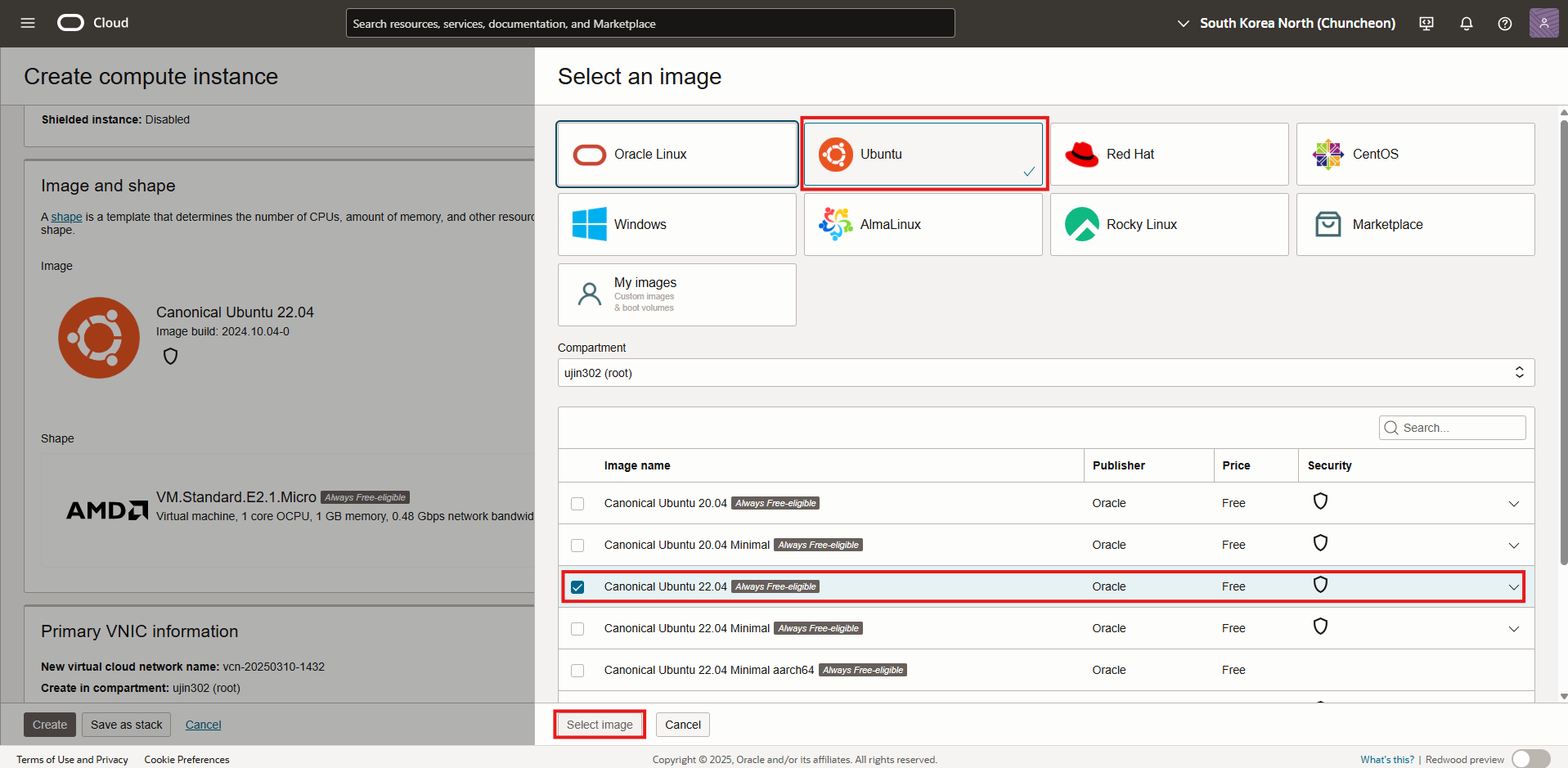Image resolution: width=1568 pixels, height=768 pixels.
Task: Open the notifications bell
Action: (1467, 24)
